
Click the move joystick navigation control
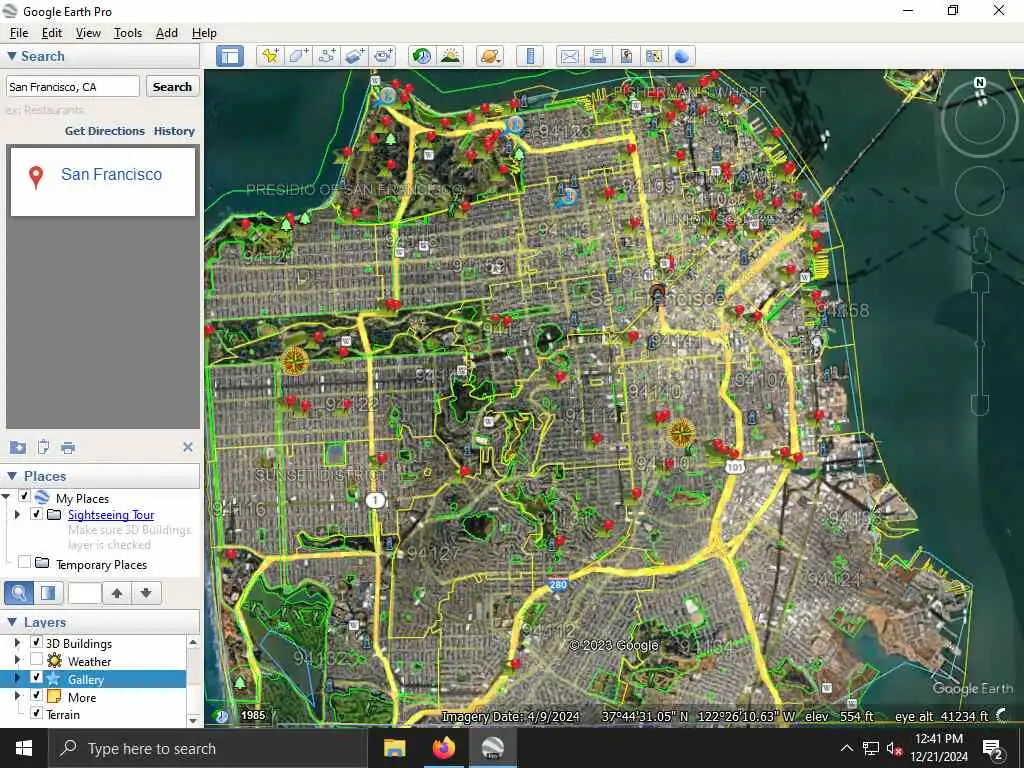pos(980,191)
